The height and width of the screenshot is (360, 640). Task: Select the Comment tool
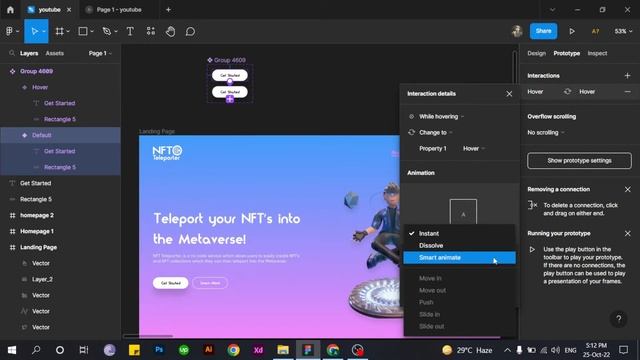click(190, 31)
